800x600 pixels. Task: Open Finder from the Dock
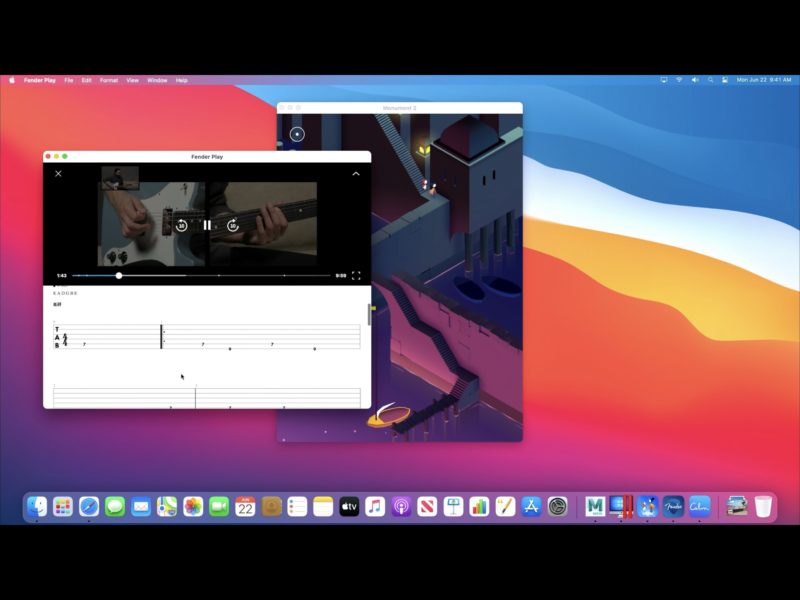(37, 507)
